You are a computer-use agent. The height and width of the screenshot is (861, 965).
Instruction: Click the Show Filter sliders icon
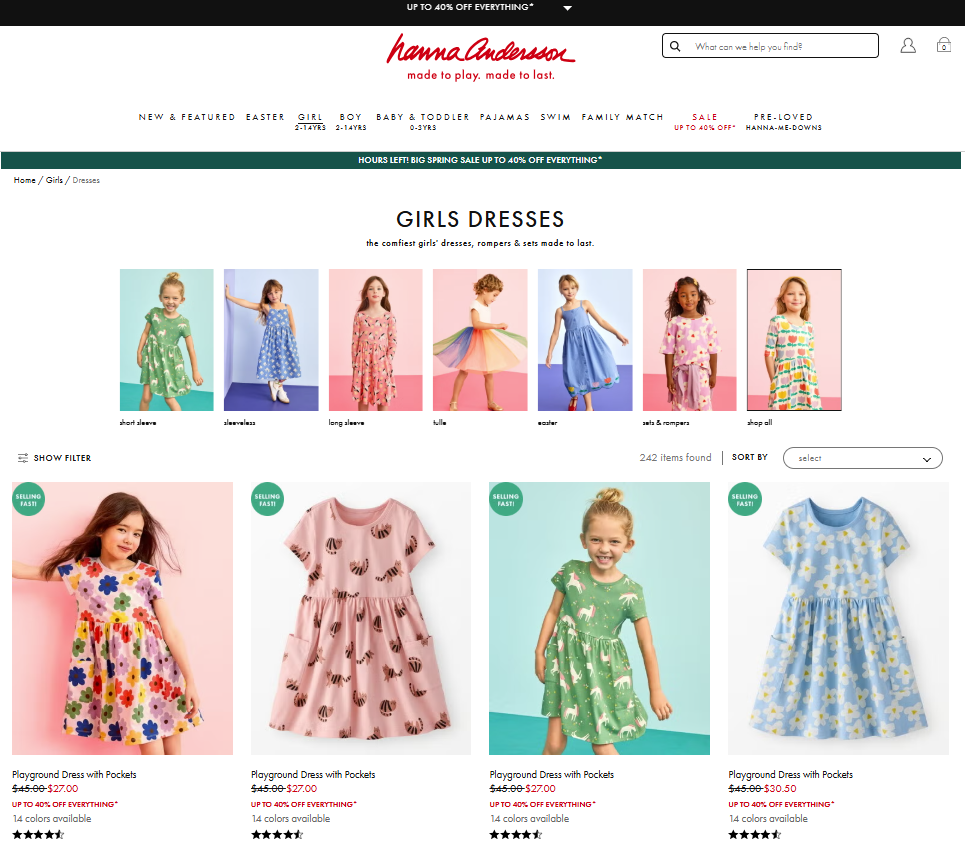23,458
